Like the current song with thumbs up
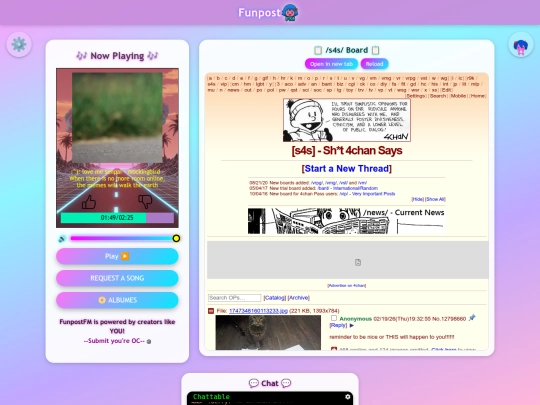Image resolution: width=540 pixels, height=405 pixels. pos(89,202)
